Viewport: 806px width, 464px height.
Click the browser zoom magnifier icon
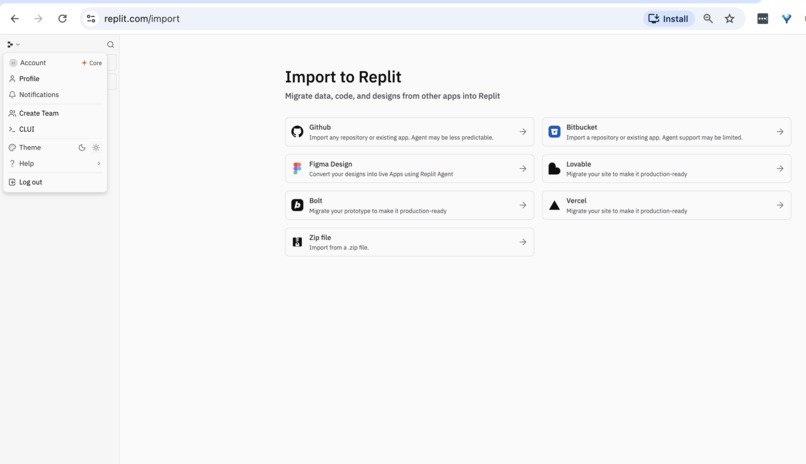coord(708,18)
